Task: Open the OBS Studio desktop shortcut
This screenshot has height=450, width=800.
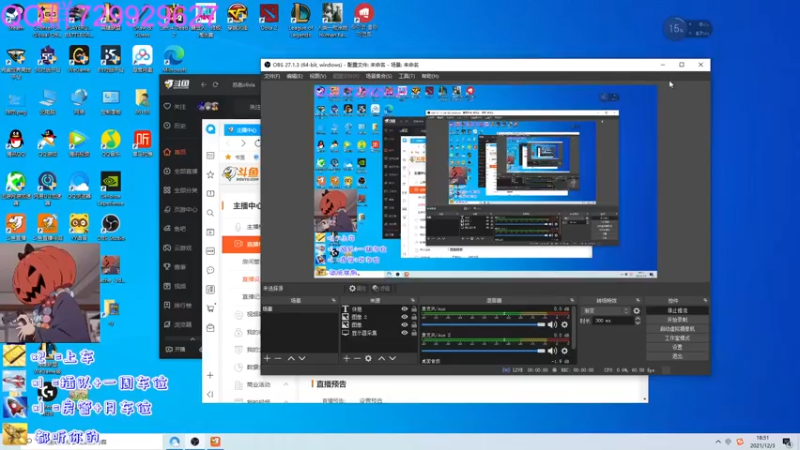Action: (111, 227)
